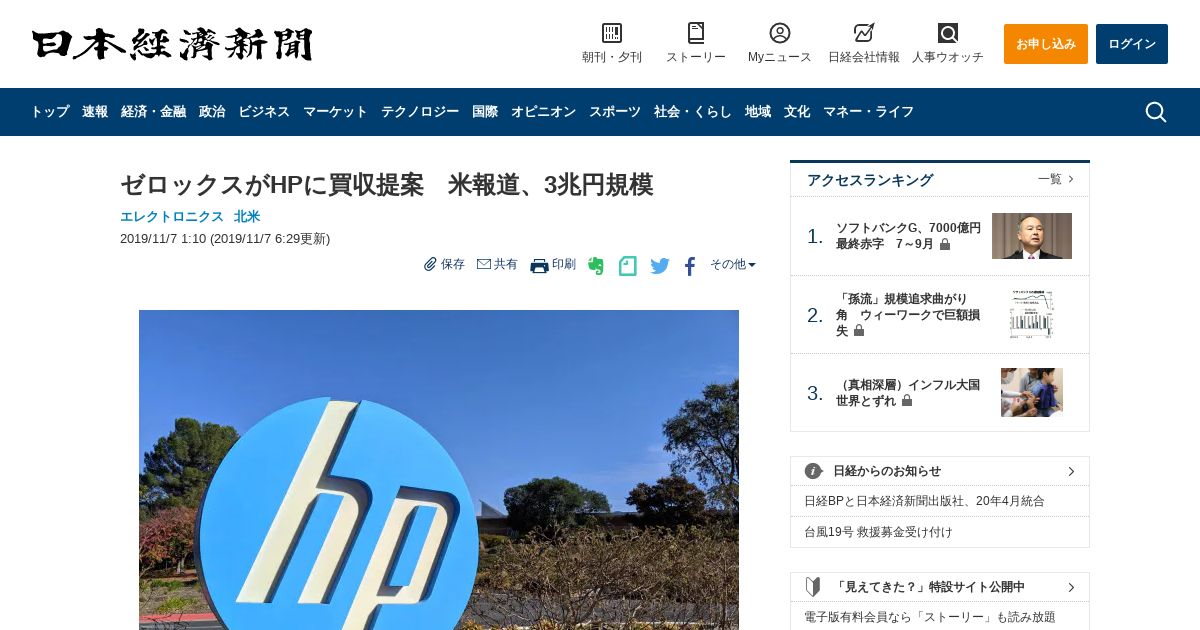This screenshot has width=1200, height=630.
Task: Open the 経済・金融 navigation tab
Action: 153,112
